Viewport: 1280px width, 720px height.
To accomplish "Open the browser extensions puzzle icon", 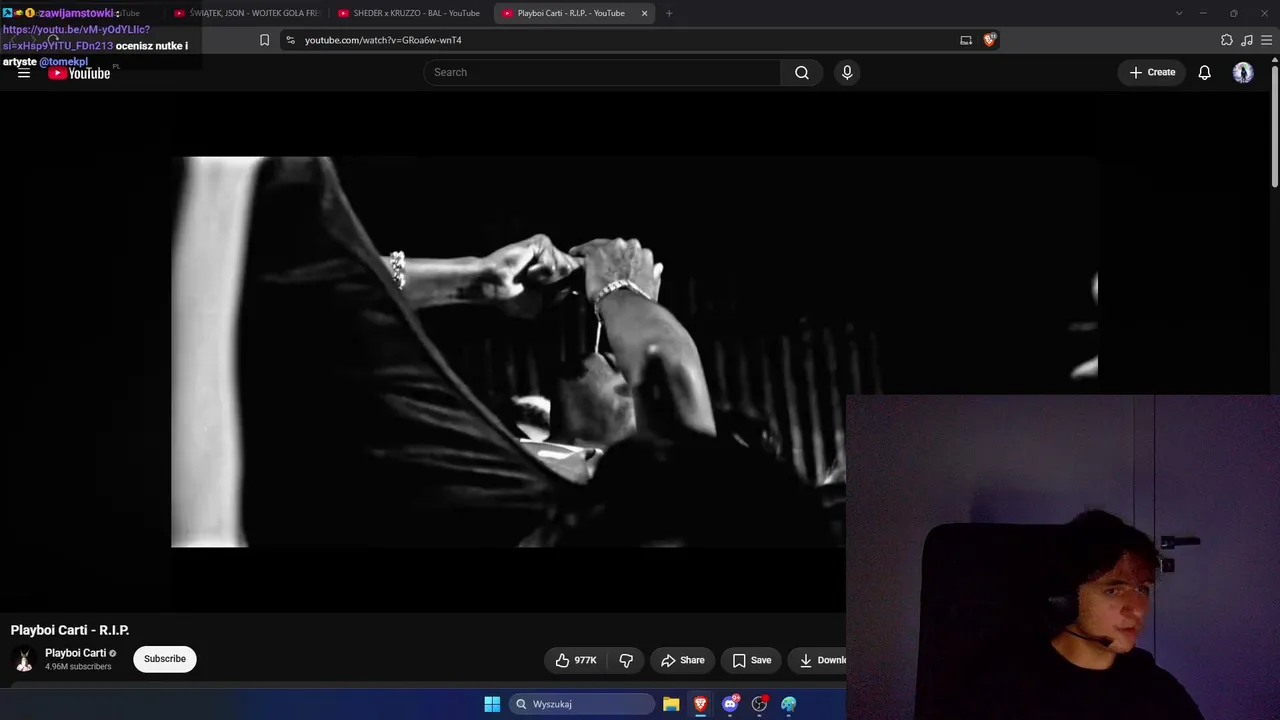I will click(x=1227, y=40).
